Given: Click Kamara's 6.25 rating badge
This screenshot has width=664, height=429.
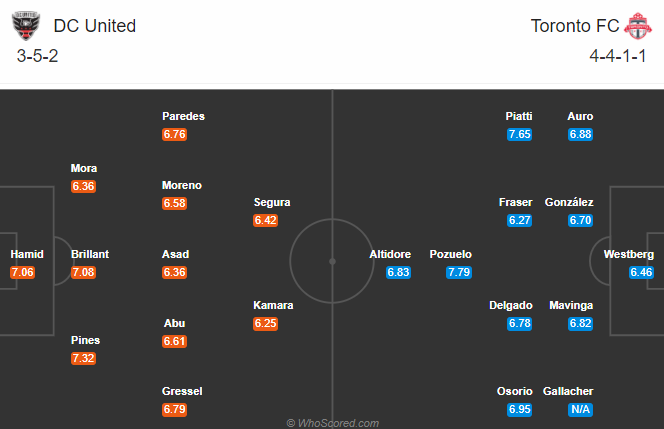Looking at the screenshot, I should pyautogui.click(x=266, y=324).
